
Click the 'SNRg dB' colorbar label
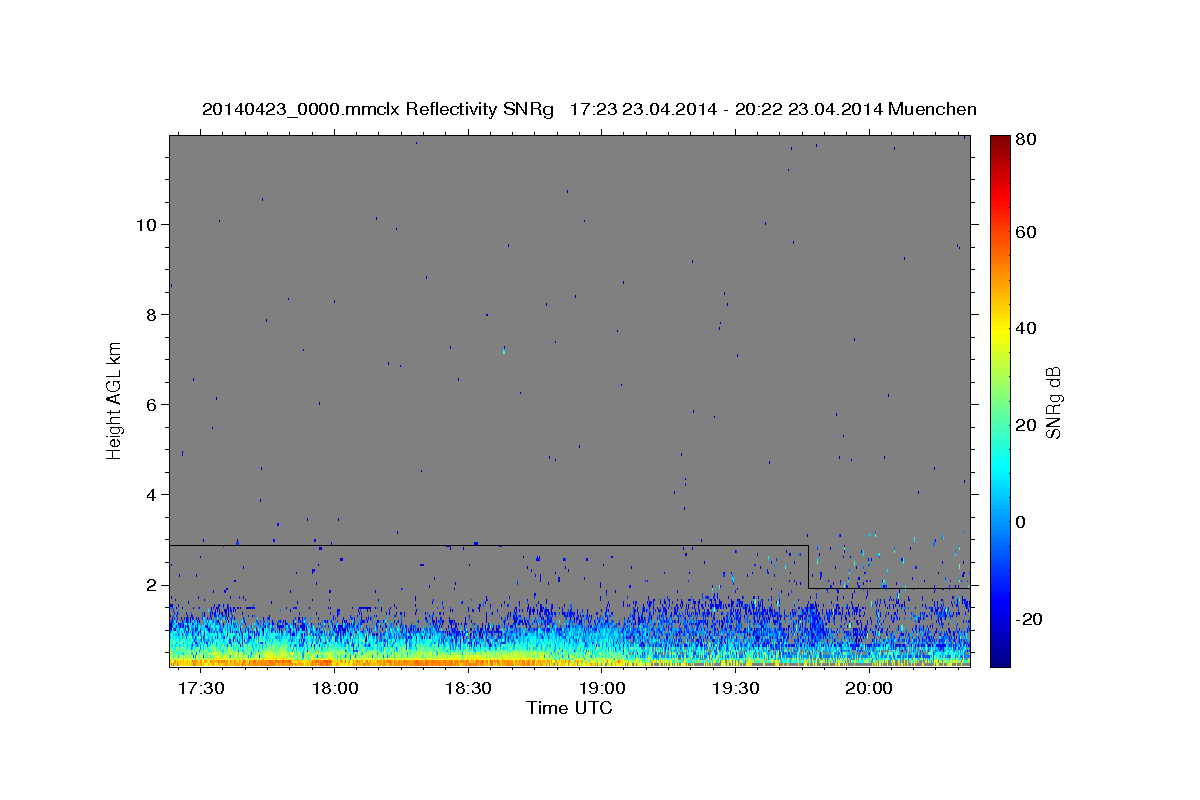(1053, 402)
